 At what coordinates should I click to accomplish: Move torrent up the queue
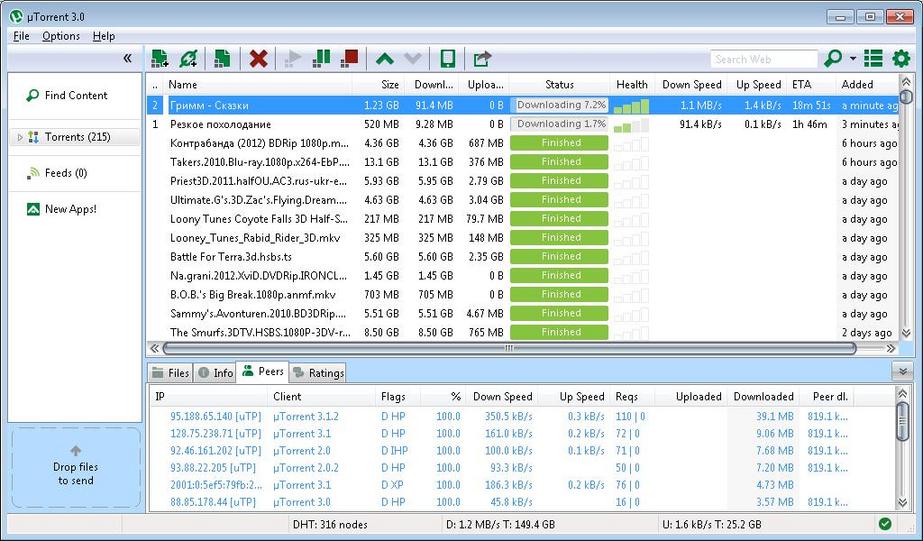(384, 58)
